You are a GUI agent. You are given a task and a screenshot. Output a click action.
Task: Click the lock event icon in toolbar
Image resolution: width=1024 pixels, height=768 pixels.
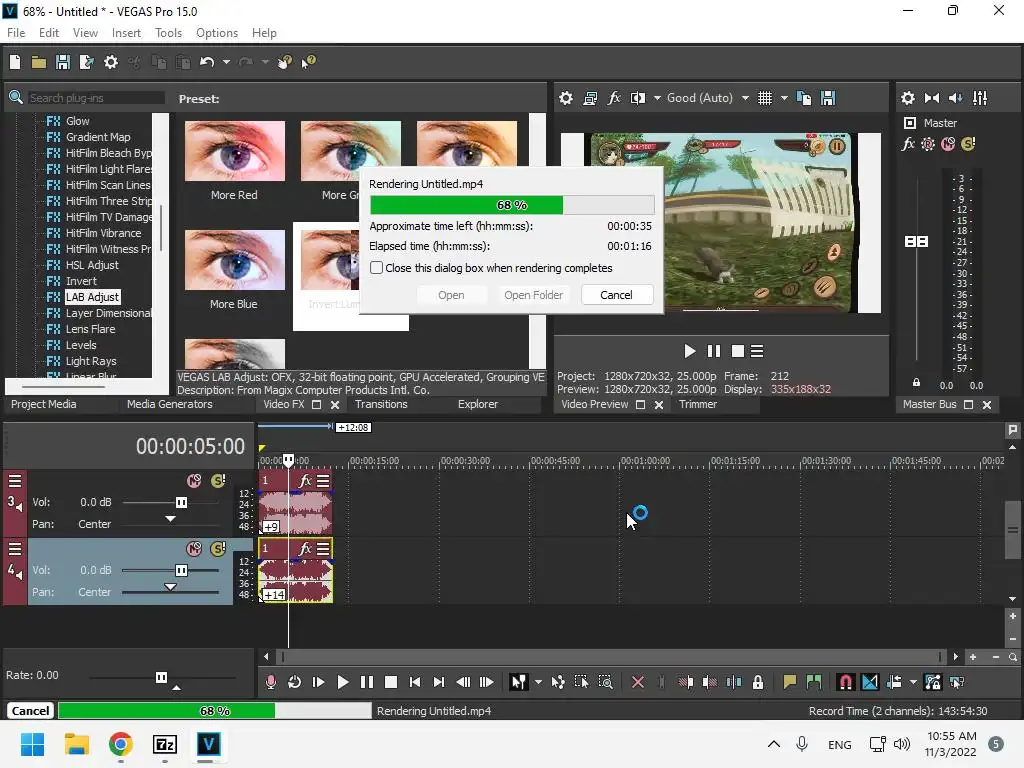coord(758,682)
